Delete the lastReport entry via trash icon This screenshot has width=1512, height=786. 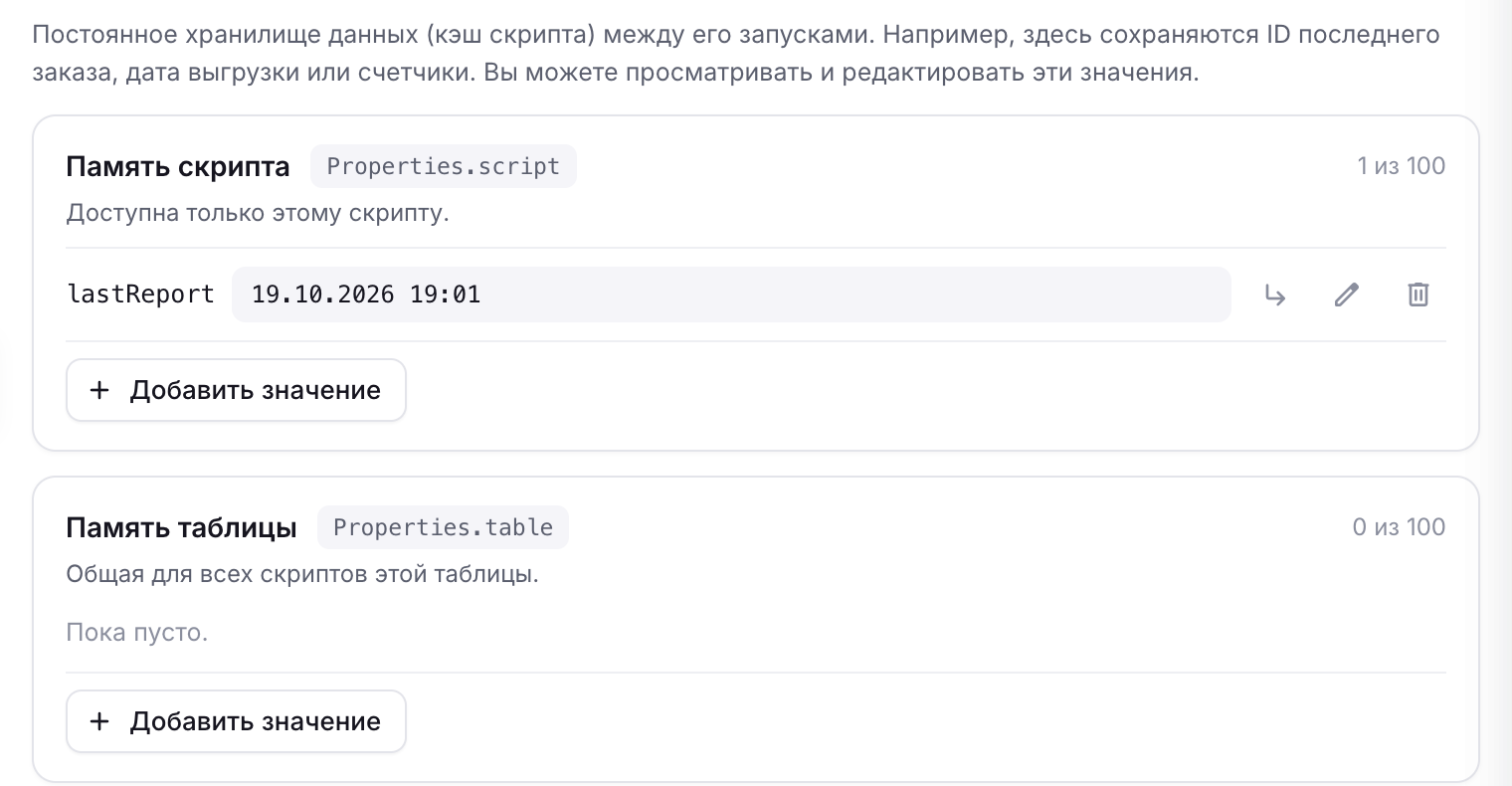pyautogui.click(x=1418, y=295)
